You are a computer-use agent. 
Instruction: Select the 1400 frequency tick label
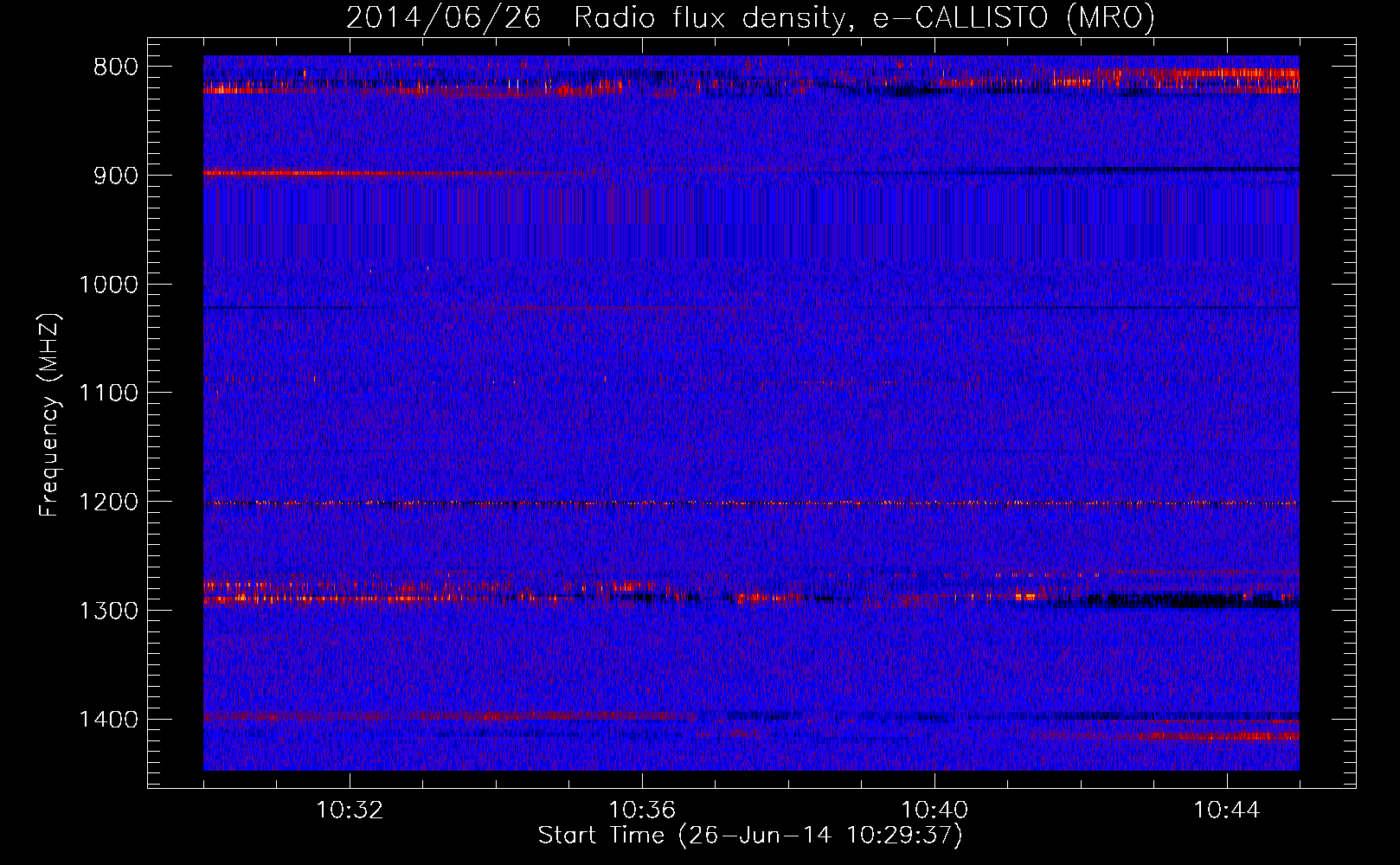point(108,720)
